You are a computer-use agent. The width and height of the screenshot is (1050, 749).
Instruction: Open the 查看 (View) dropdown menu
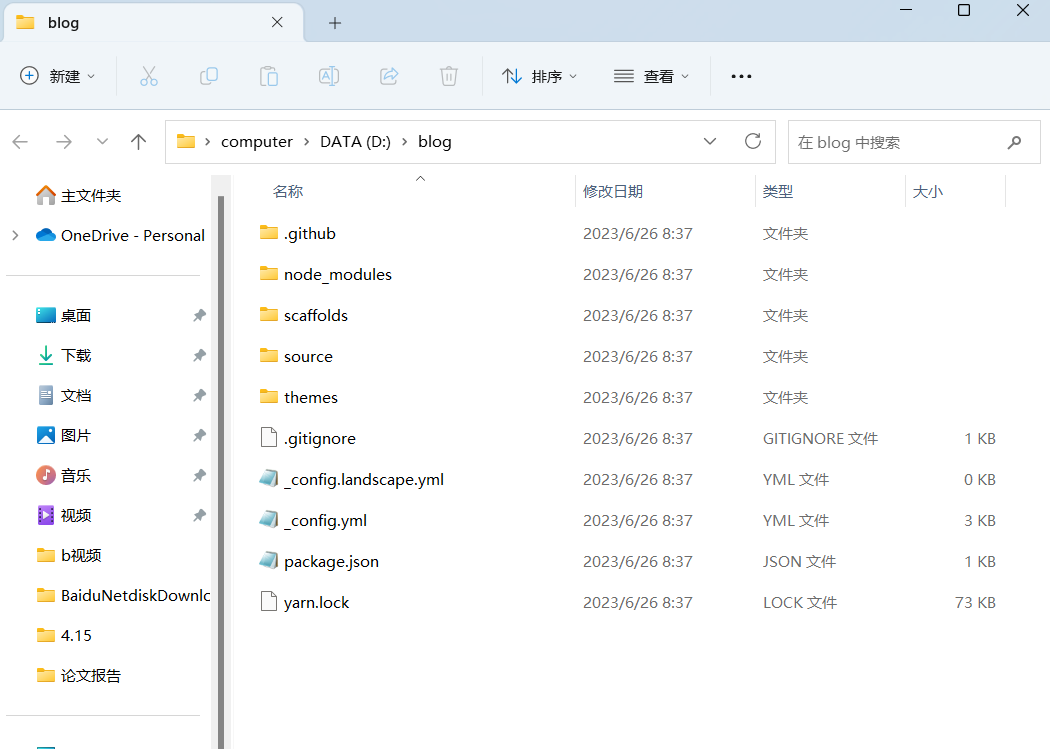(652, 76)
